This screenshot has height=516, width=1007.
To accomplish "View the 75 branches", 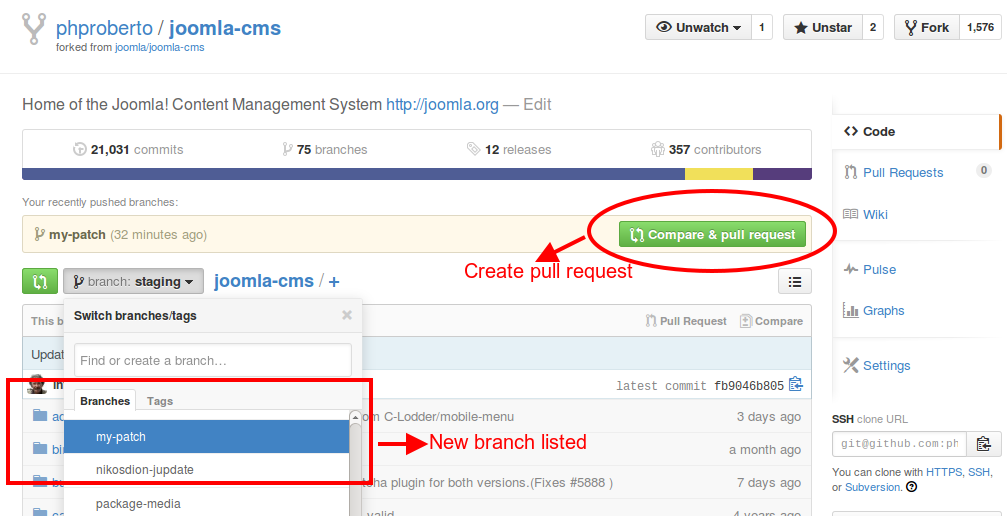I will 324,150.
